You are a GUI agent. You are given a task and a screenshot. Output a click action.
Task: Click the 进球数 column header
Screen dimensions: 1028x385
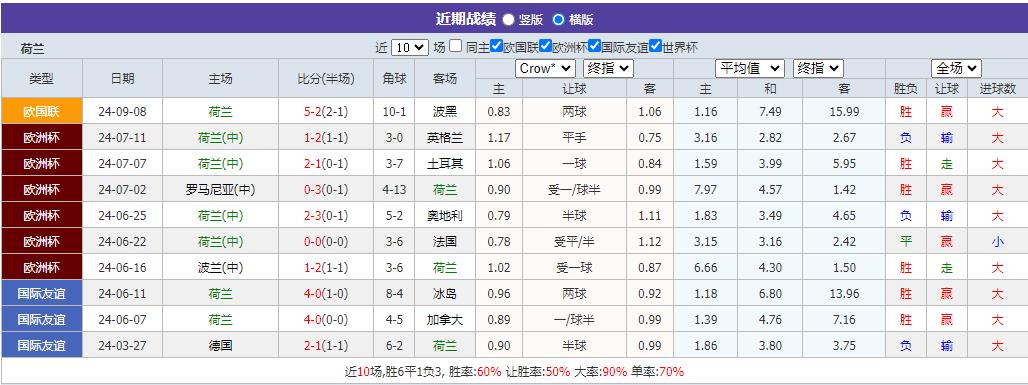point(997,89)
